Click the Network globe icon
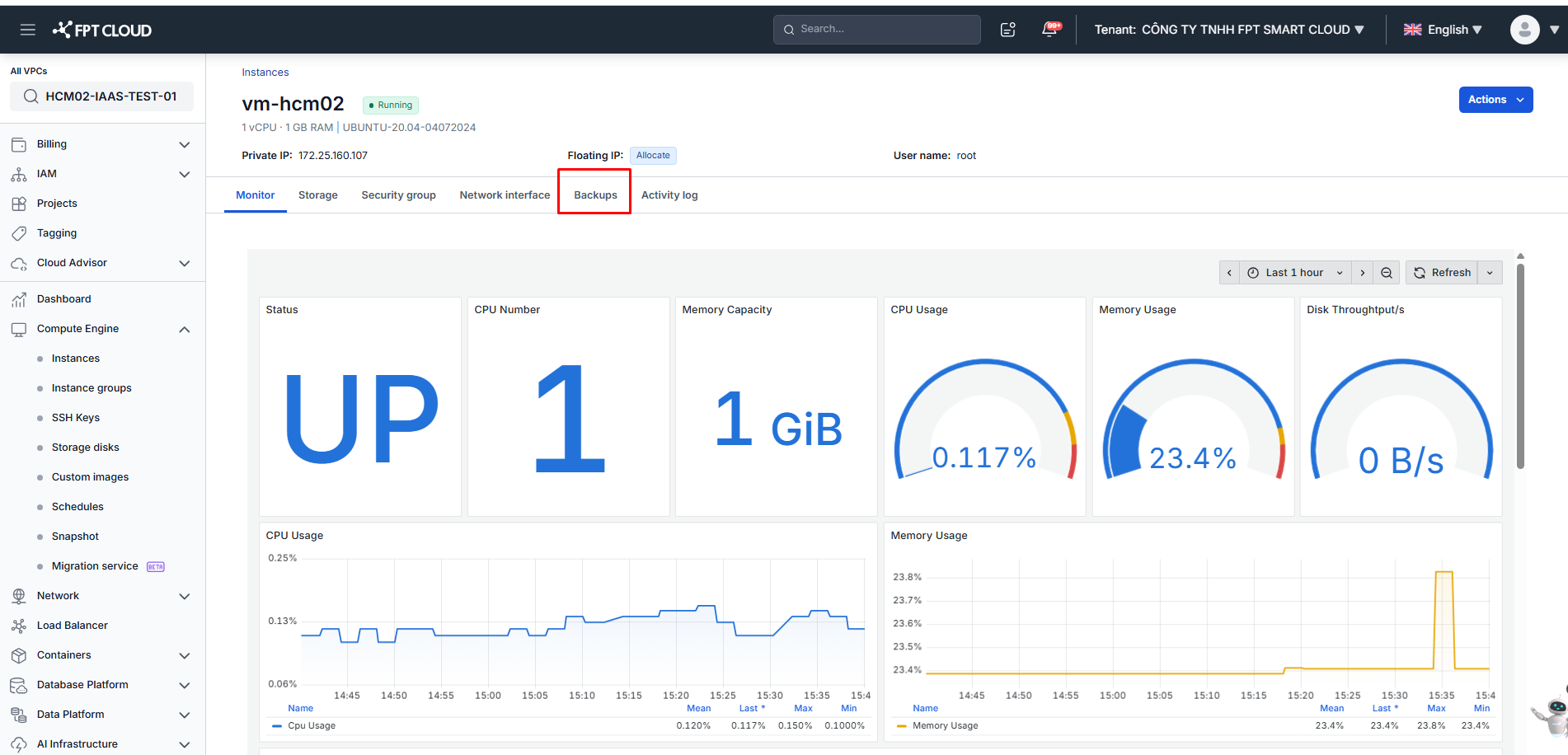Image resolution: width=1568 pixels, height=755 pixels. coord(19,596)
